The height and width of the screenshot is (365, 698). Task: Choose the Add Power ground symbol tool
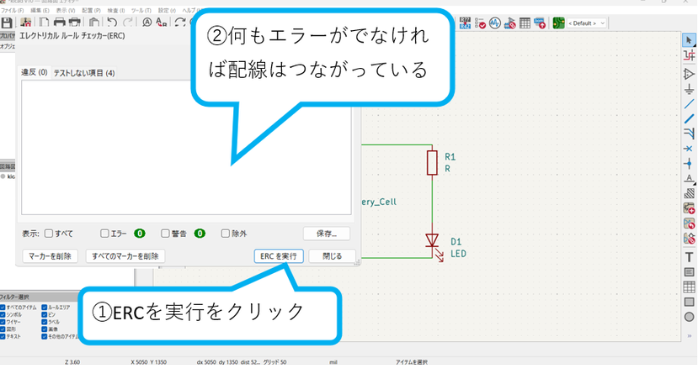click(x=689, y=89)
